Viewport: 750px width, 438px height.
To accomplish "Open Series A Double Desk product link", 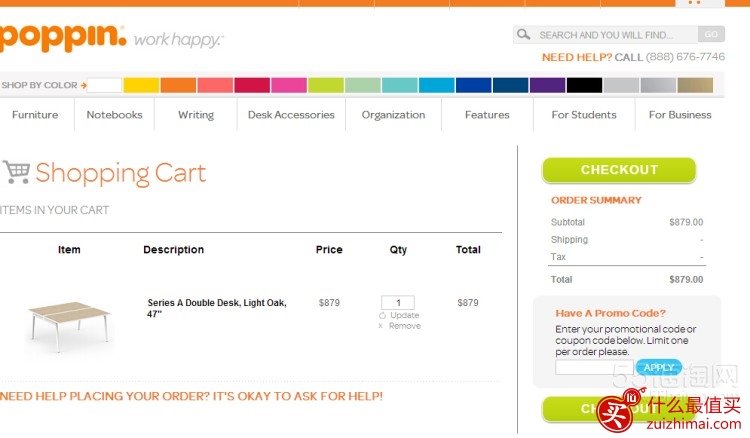I will 217,308.
